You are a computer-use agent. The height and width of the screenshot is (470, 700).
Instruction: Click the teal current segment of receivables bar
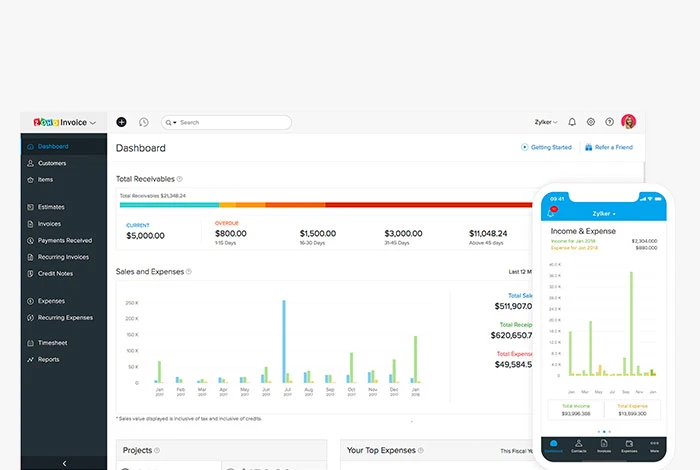click(x=169, y=205)
